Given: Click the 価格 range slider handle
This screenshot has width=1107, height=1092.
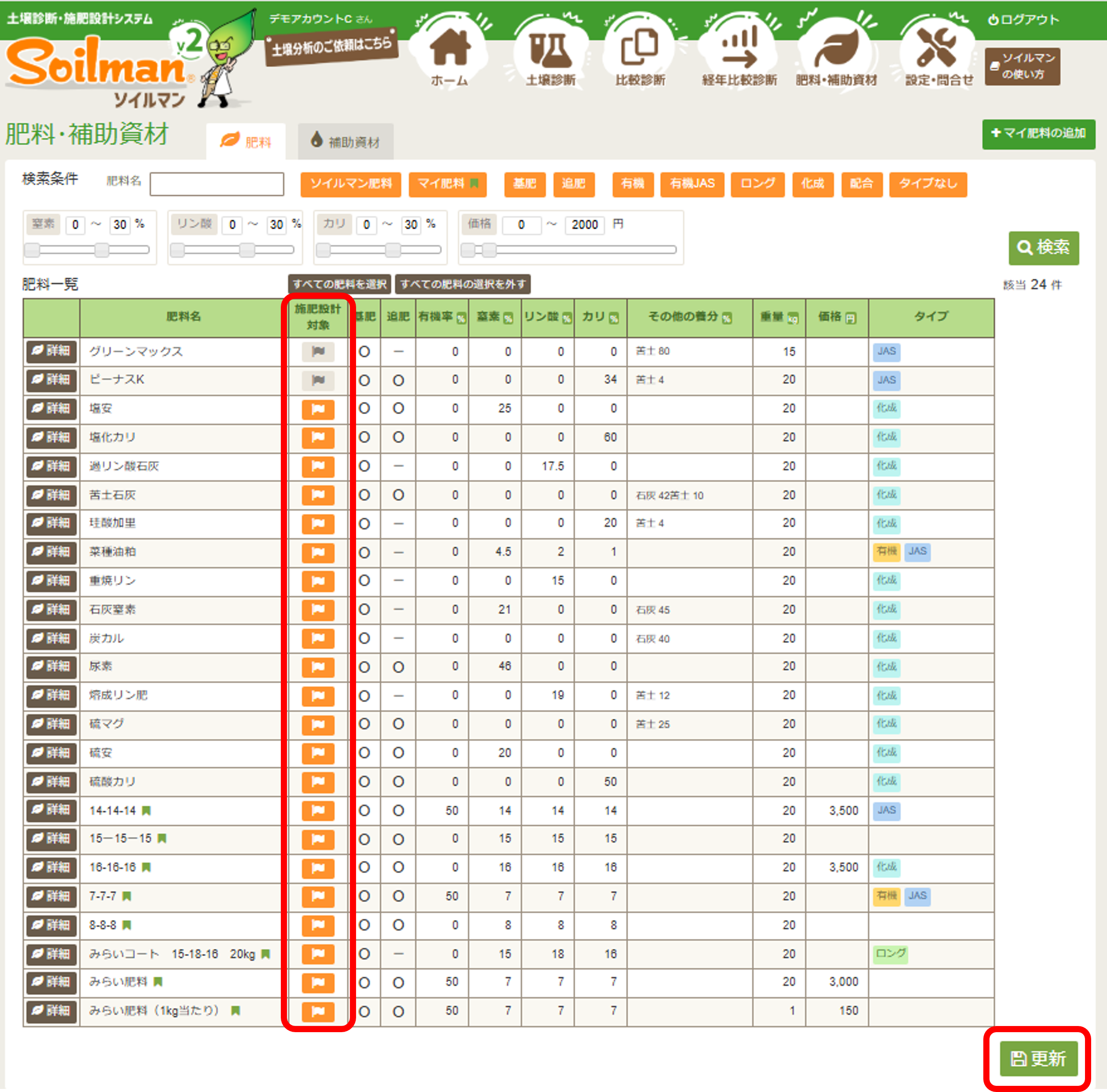Looking at the screenshot, I should pos(489,249).
